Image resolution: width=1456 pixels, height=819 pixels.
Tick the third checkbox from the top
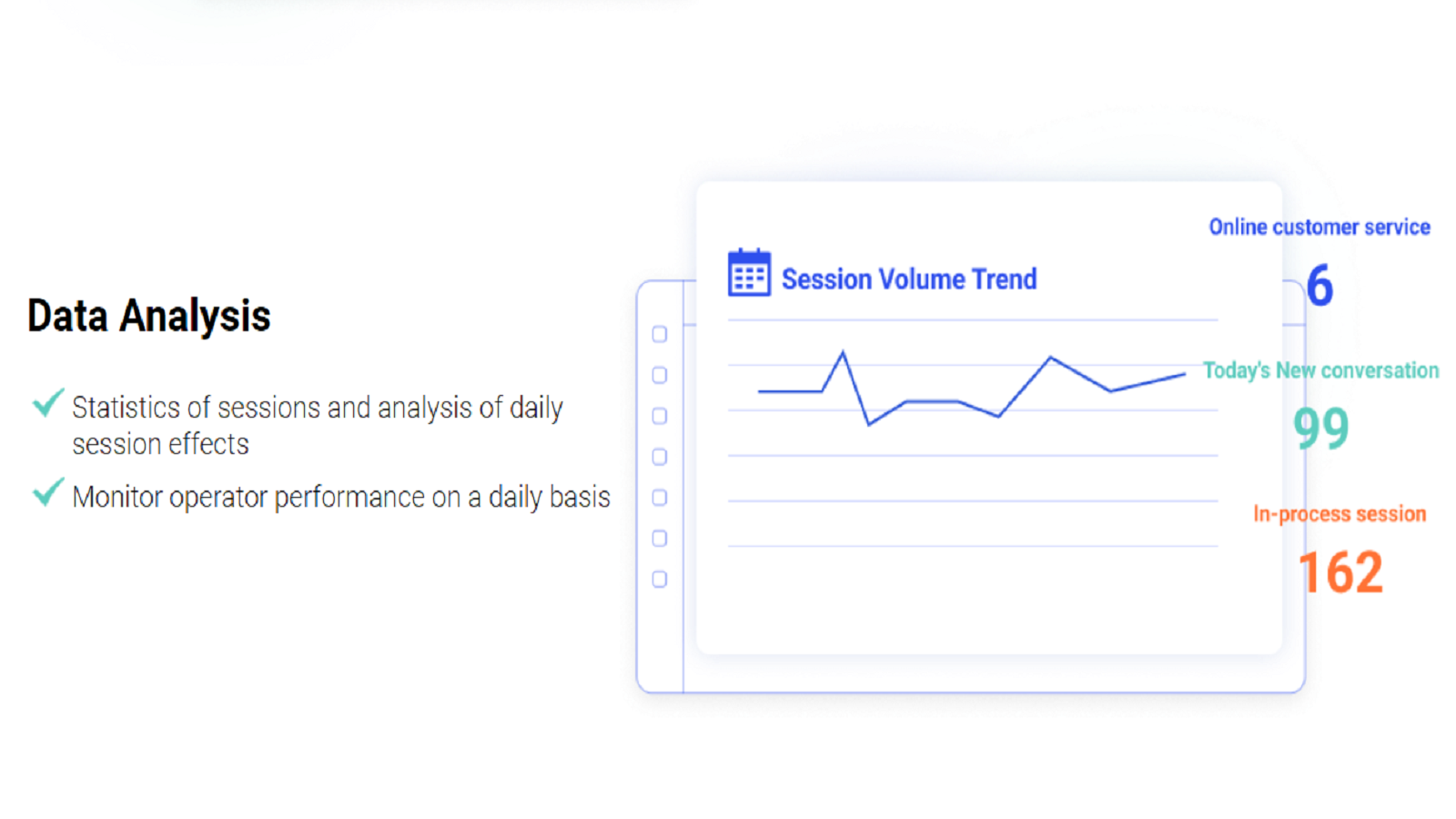[660, 416]
